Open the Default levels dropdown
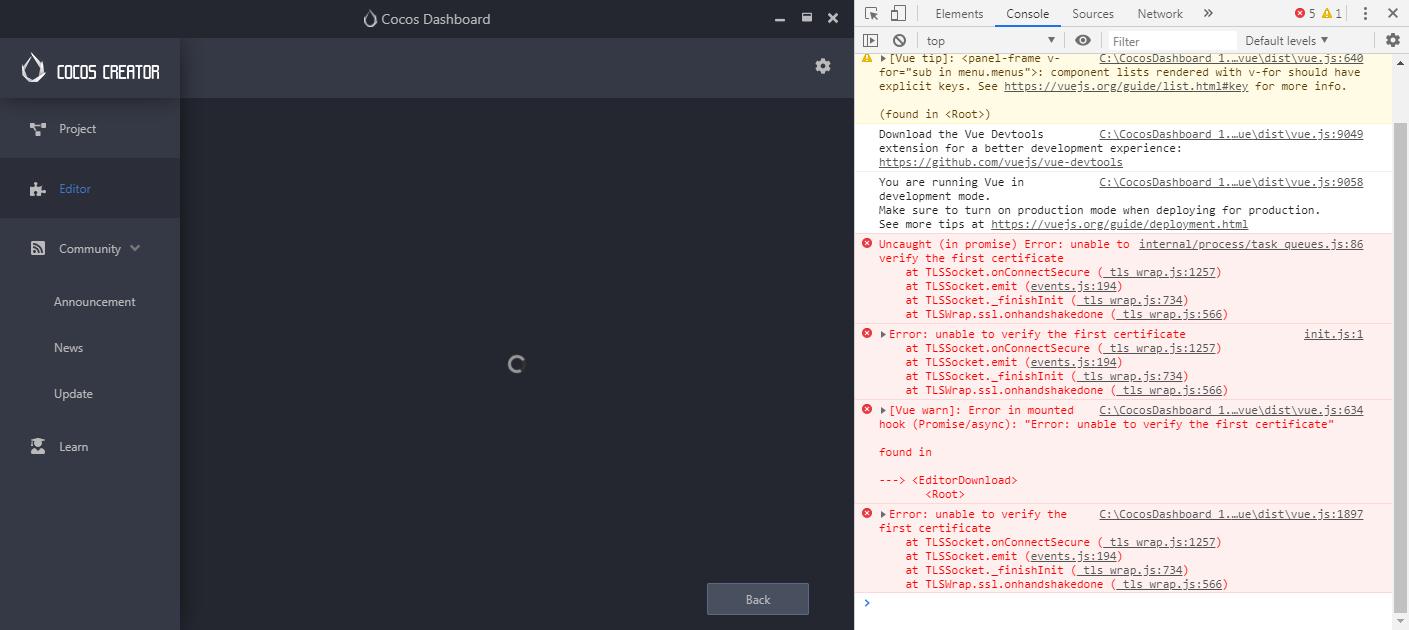This screenshot has width=1409, height=630. pos(1286,41)
